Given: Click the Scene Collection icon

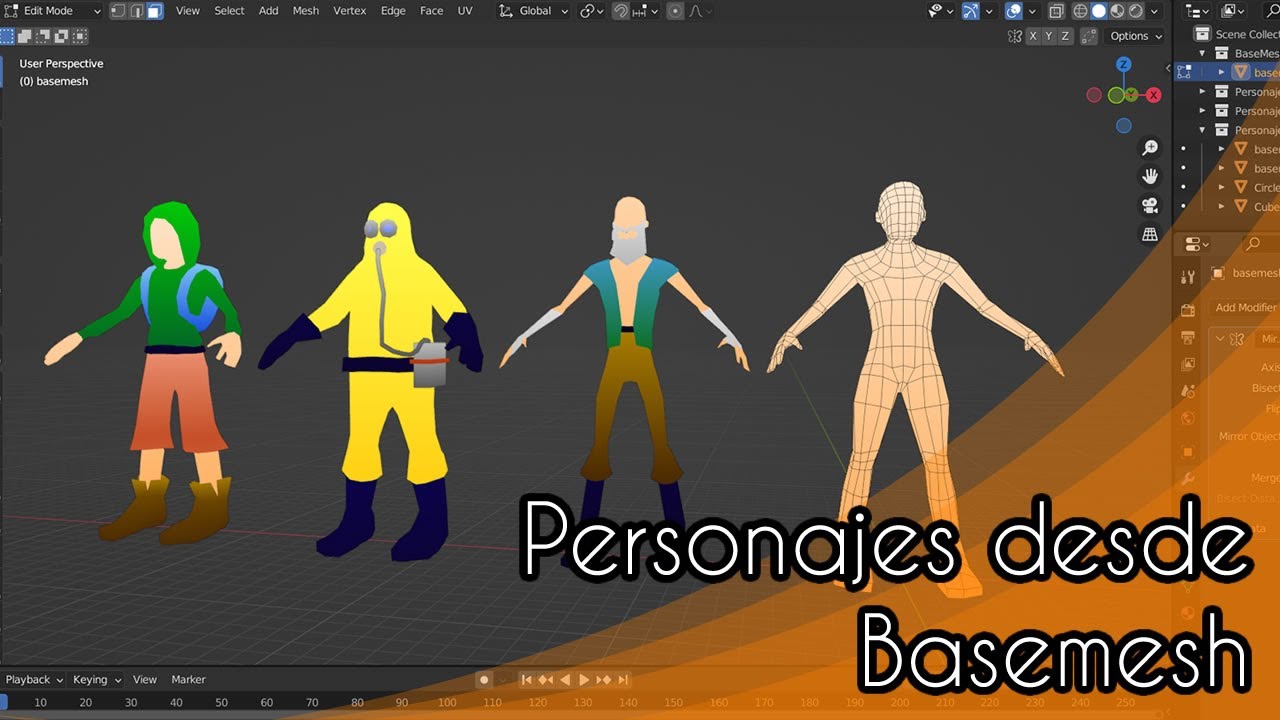Looking at the screenshot, I should (x=1203, y=34).
